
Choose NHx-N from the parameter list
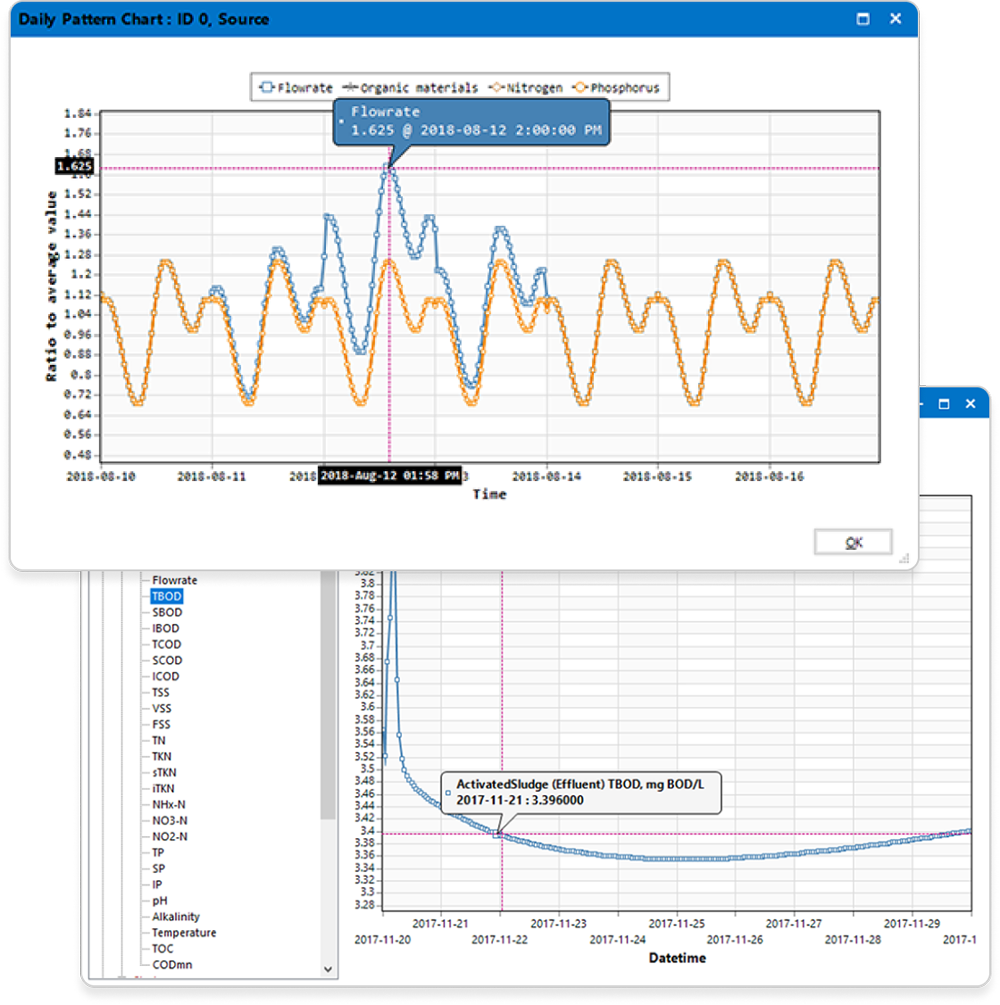169,804
